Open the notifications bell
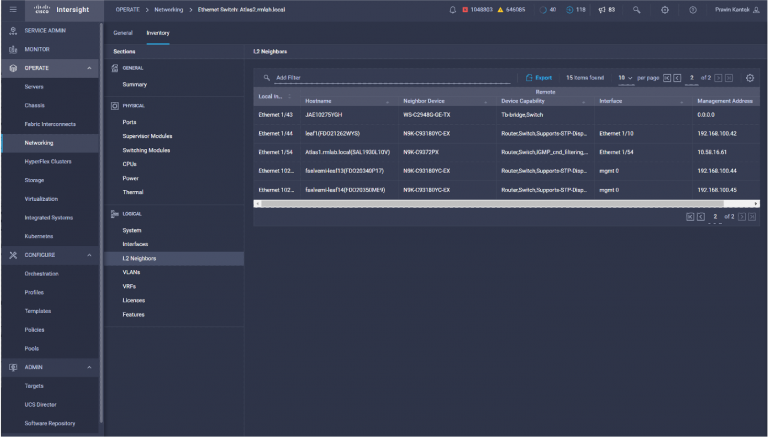 [453, 10]
